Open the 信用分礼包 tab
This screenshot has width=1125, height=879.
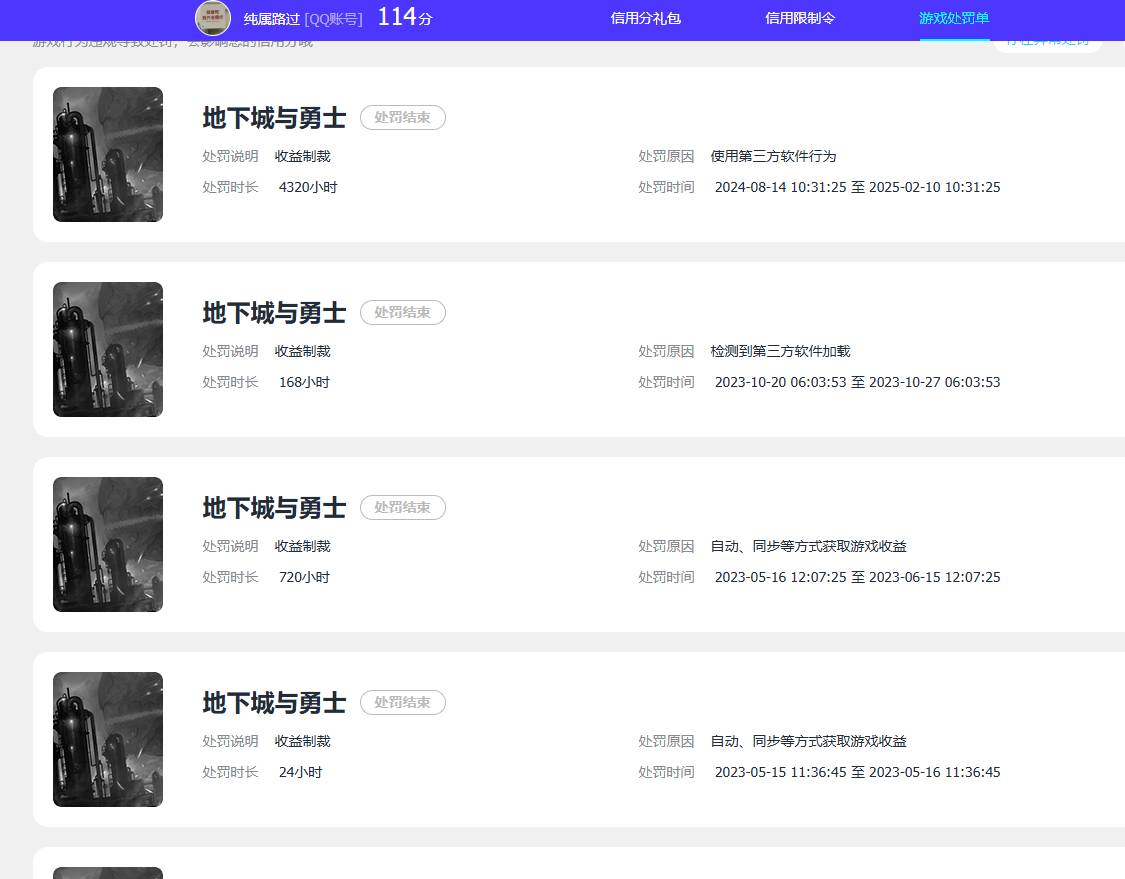point(645,18)
